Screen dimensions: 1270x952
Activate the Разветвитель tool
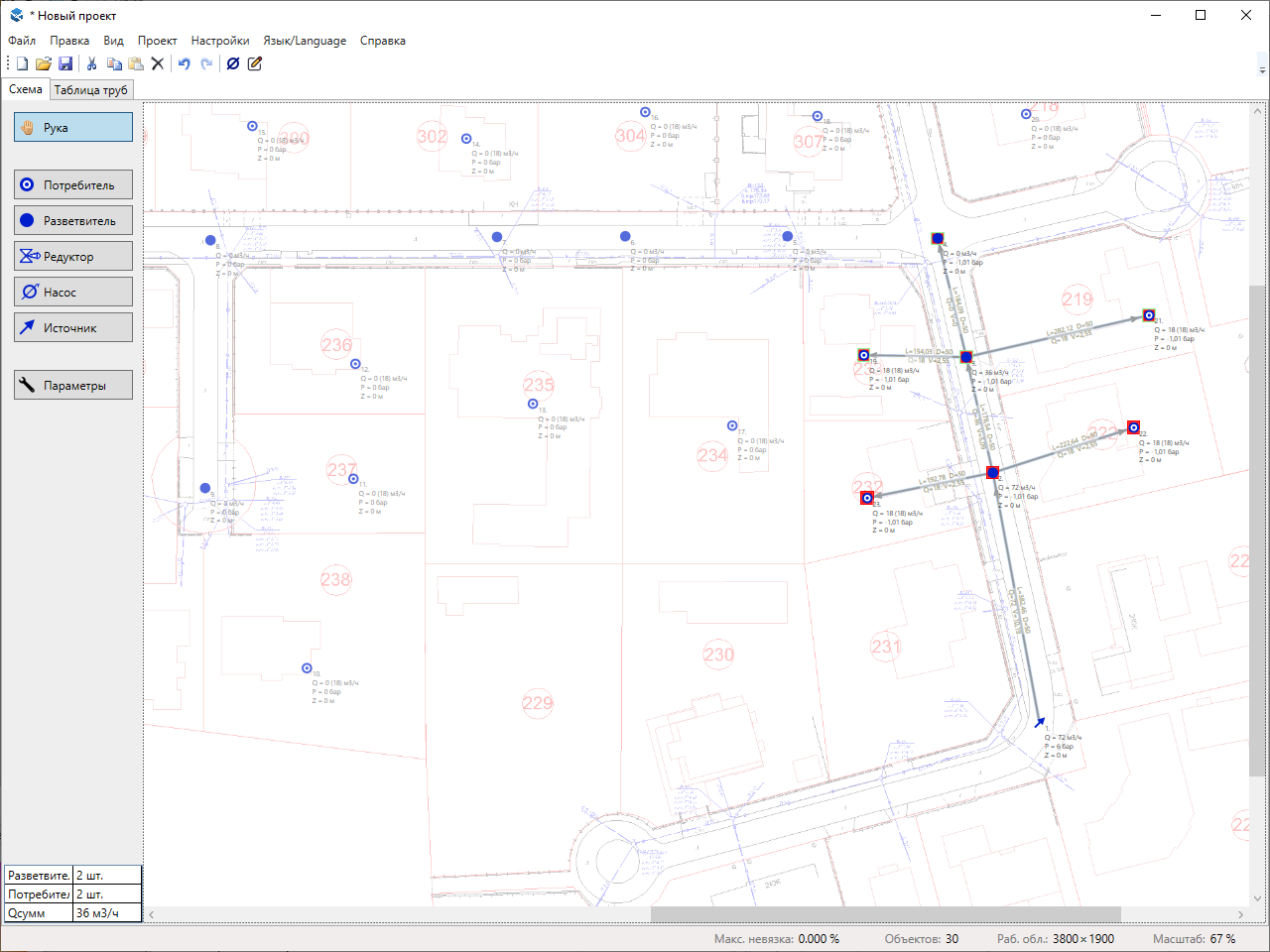point(73,220)
